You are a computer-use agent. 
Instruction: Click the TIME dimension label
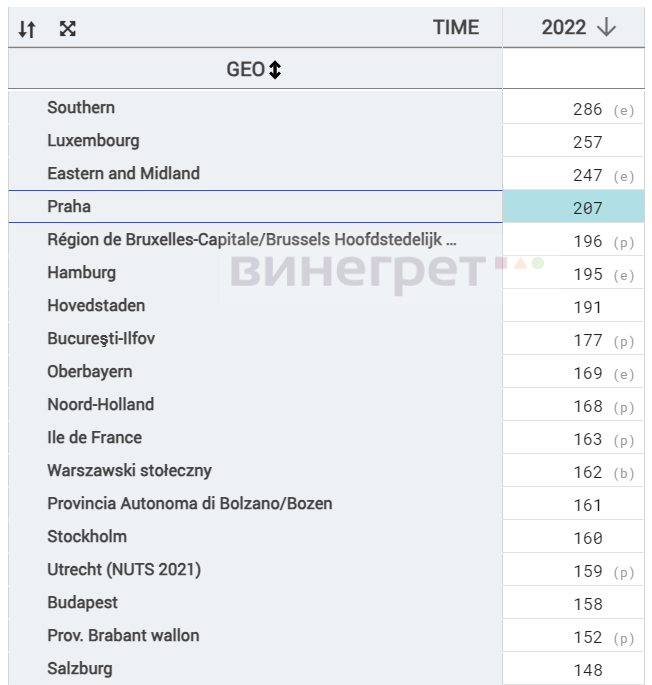pyautogui.click(x=456, y=28)
